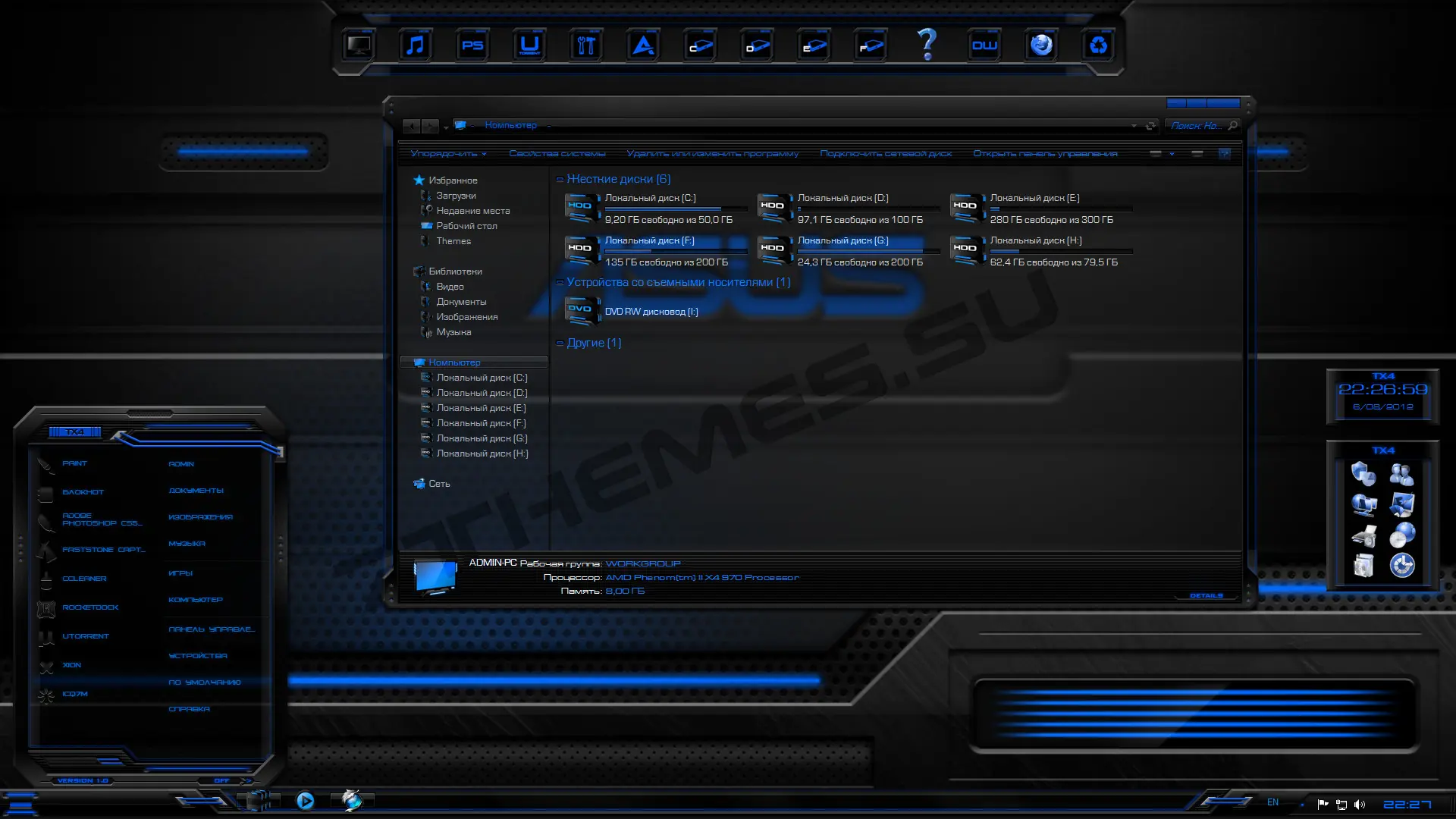
Task: Click the explorer help button
Action: pyautogui.click(x=1224, y=154)
